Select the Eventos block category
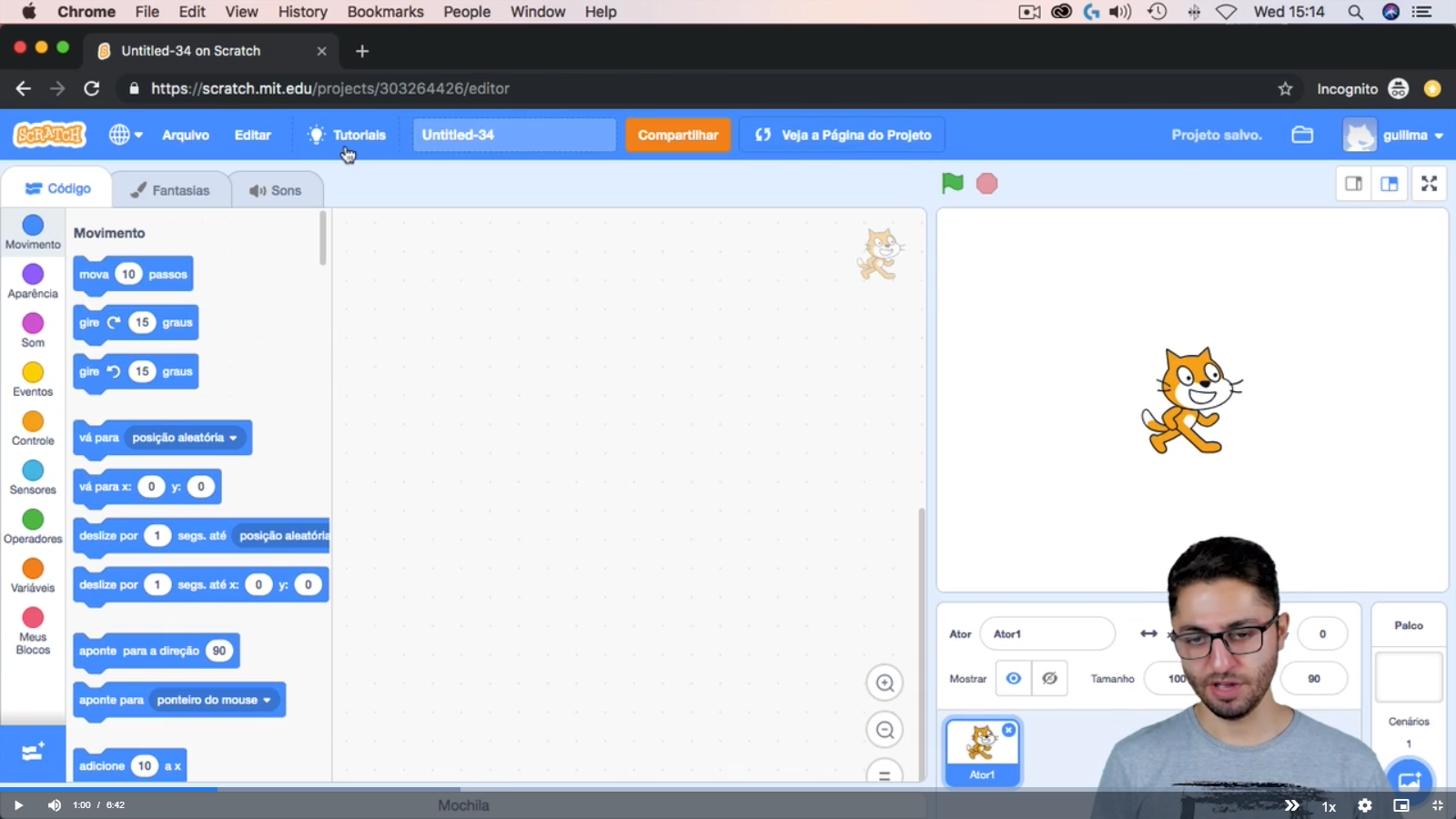Image resolution: width=1456 pixels, height=819 pixels. 33,379
